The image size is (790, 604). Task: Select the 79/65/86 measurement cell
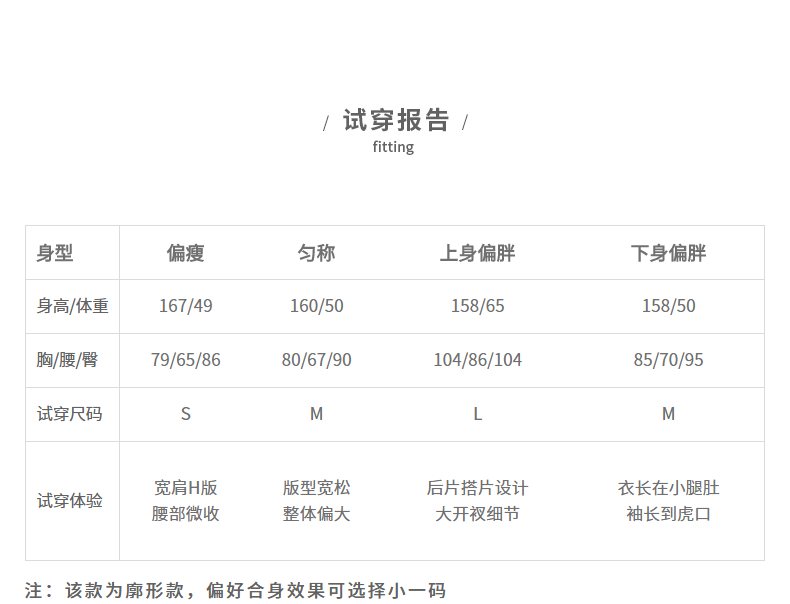185,360
